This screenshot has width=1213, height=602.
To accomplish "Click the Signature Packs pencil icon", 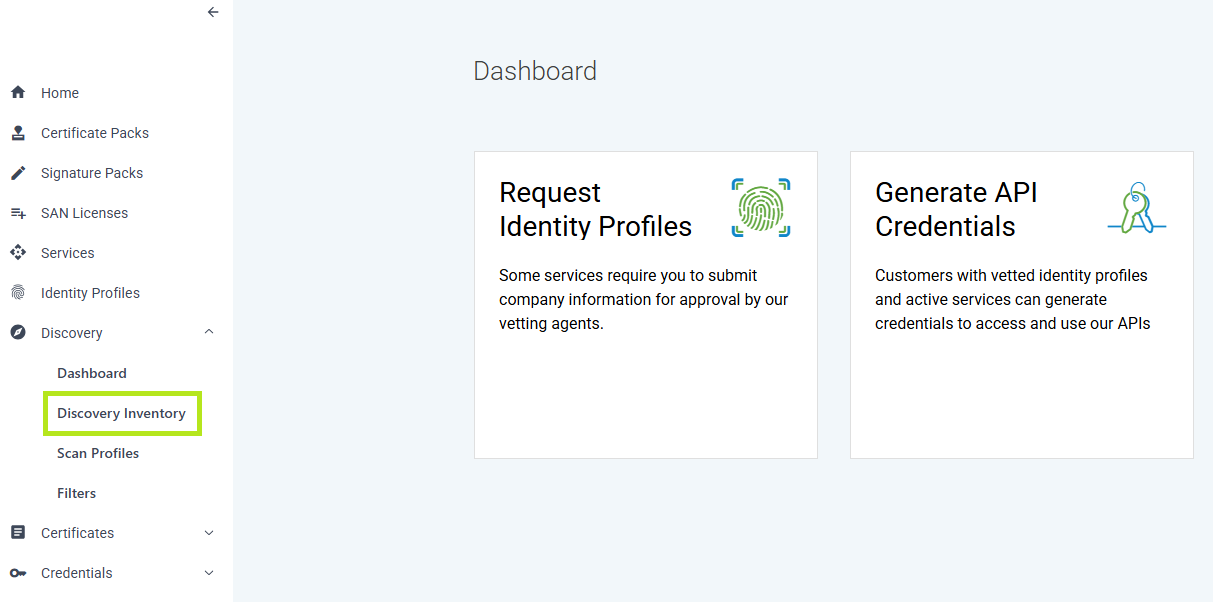I will [x=17, y=172].
